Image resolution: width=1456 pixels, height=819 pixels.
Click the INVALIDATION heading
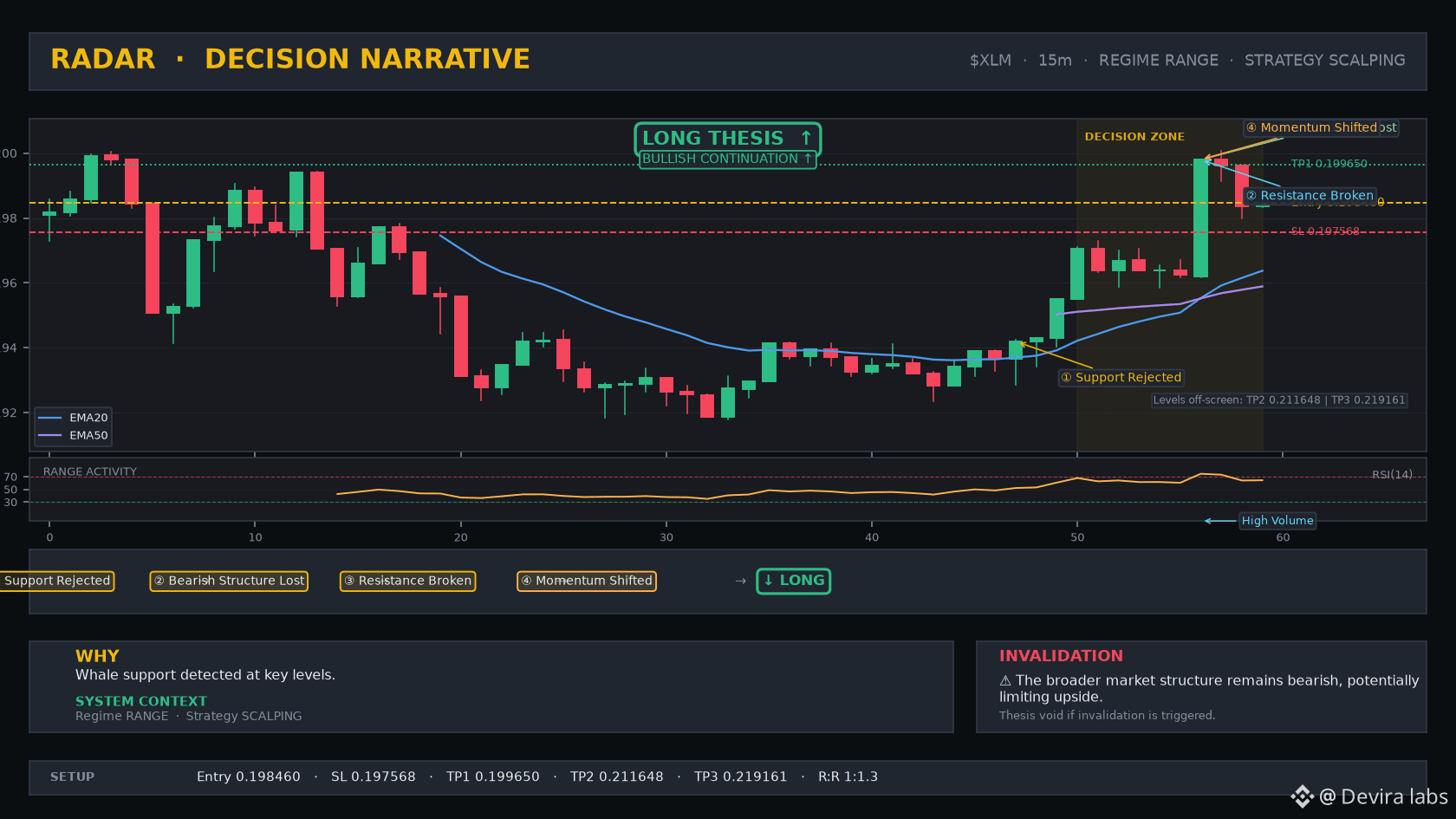tap(1061, 656)
